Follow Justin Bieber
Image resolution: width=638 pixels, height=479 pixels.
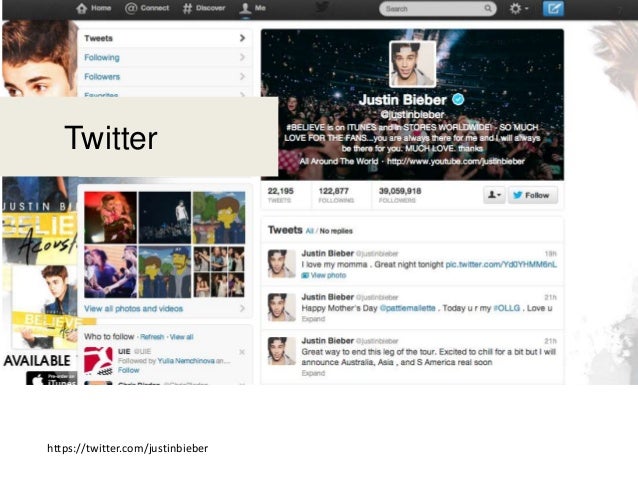pyautogui.click(x=533, y=195)
